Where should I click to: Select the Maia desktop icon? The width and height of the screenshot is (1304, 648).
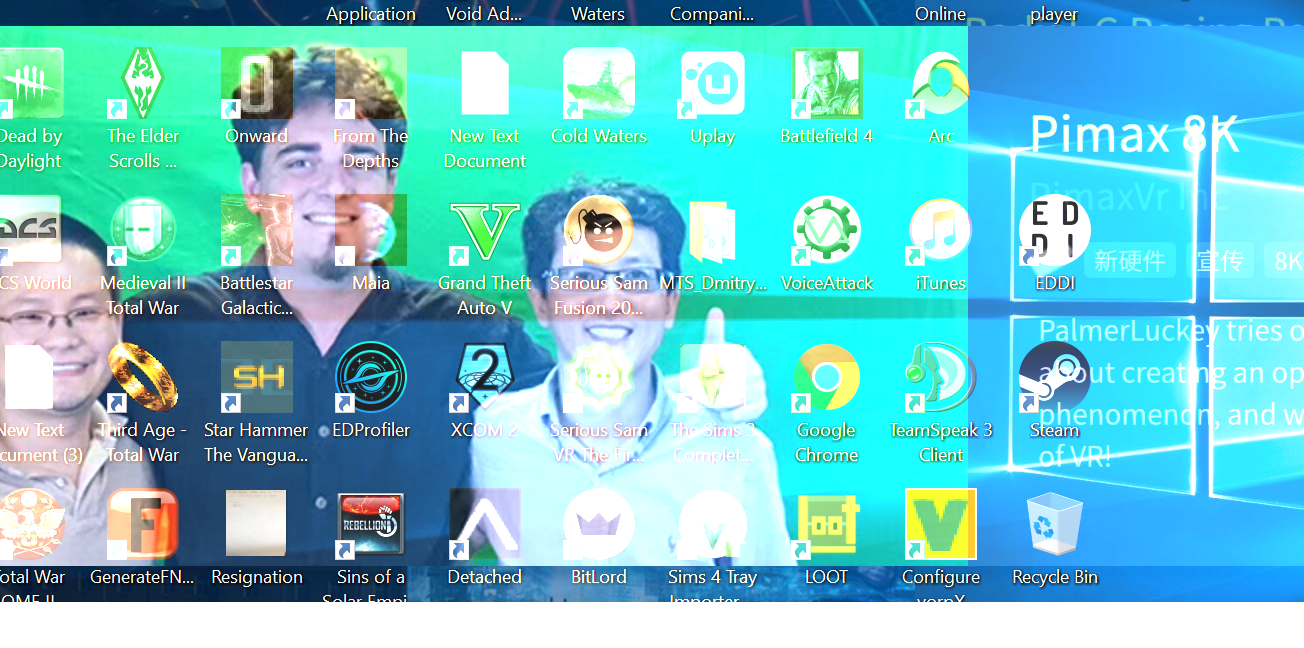click(371, 230)
